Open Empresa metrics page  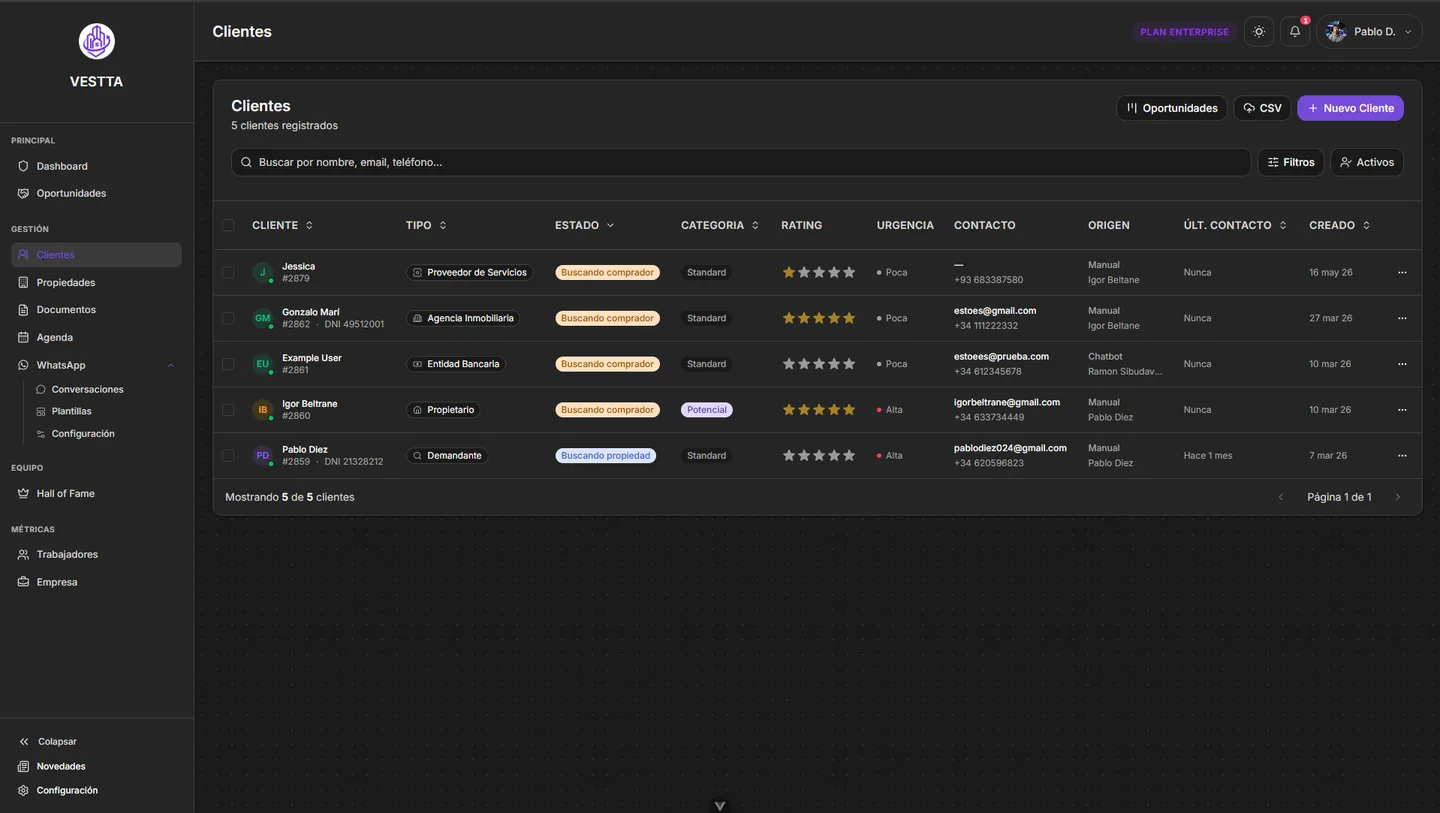pos(96,582)
